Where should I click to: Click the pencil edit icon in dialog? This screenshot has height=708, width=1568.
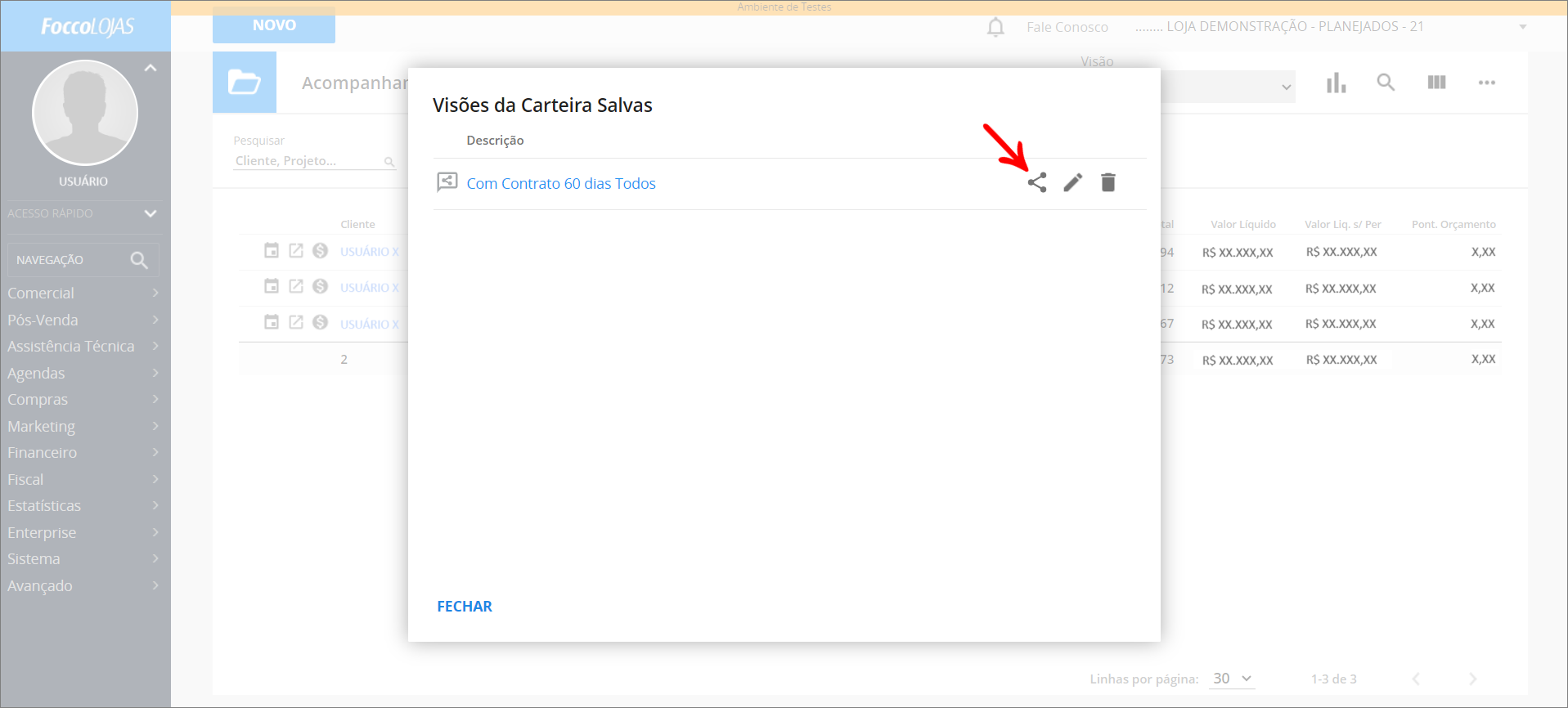point(1073,182)
